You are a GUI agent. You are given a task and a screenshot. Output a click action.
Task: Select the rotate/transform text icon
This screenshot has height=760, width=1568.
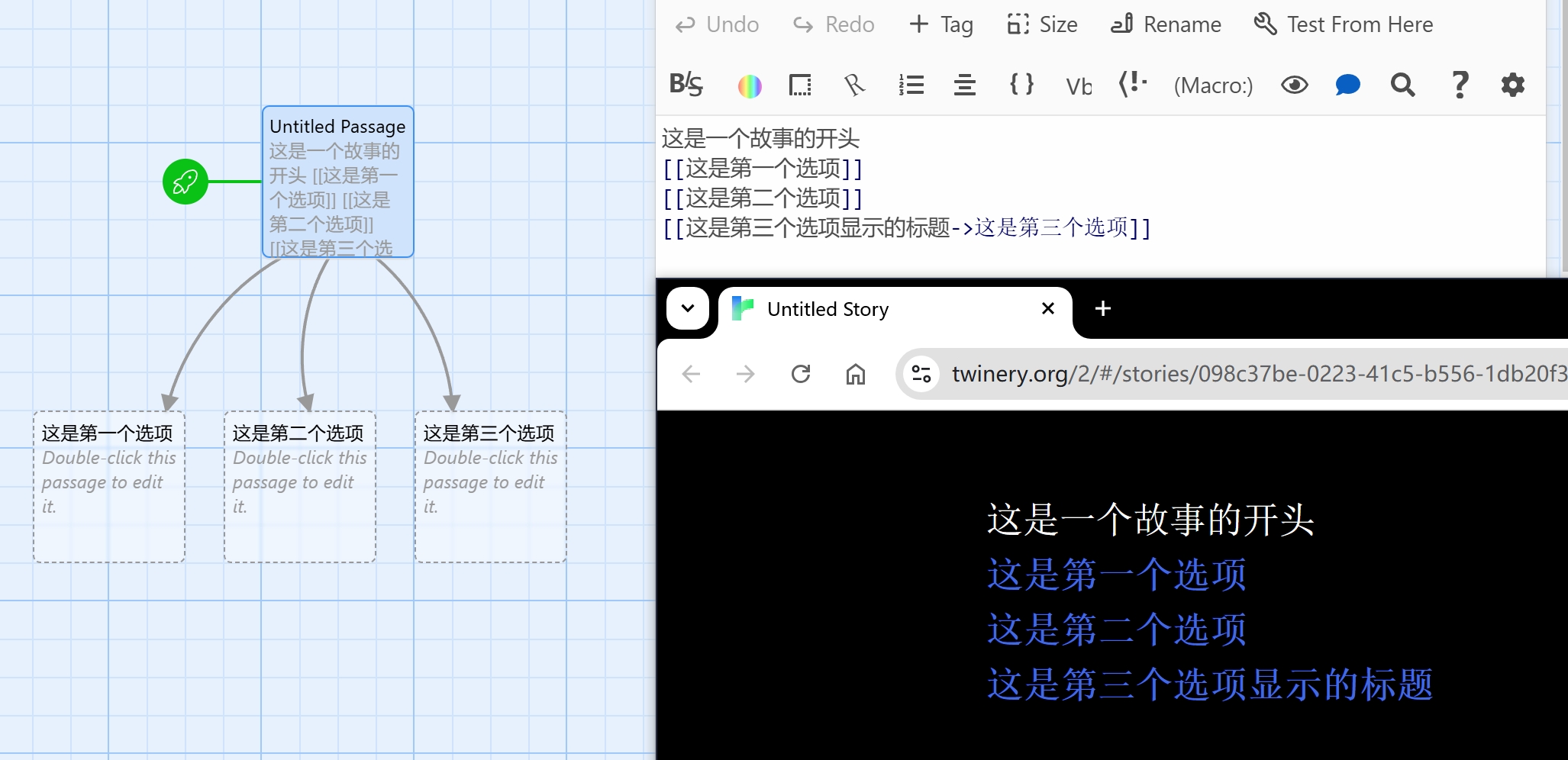click(x=854, y=85)
